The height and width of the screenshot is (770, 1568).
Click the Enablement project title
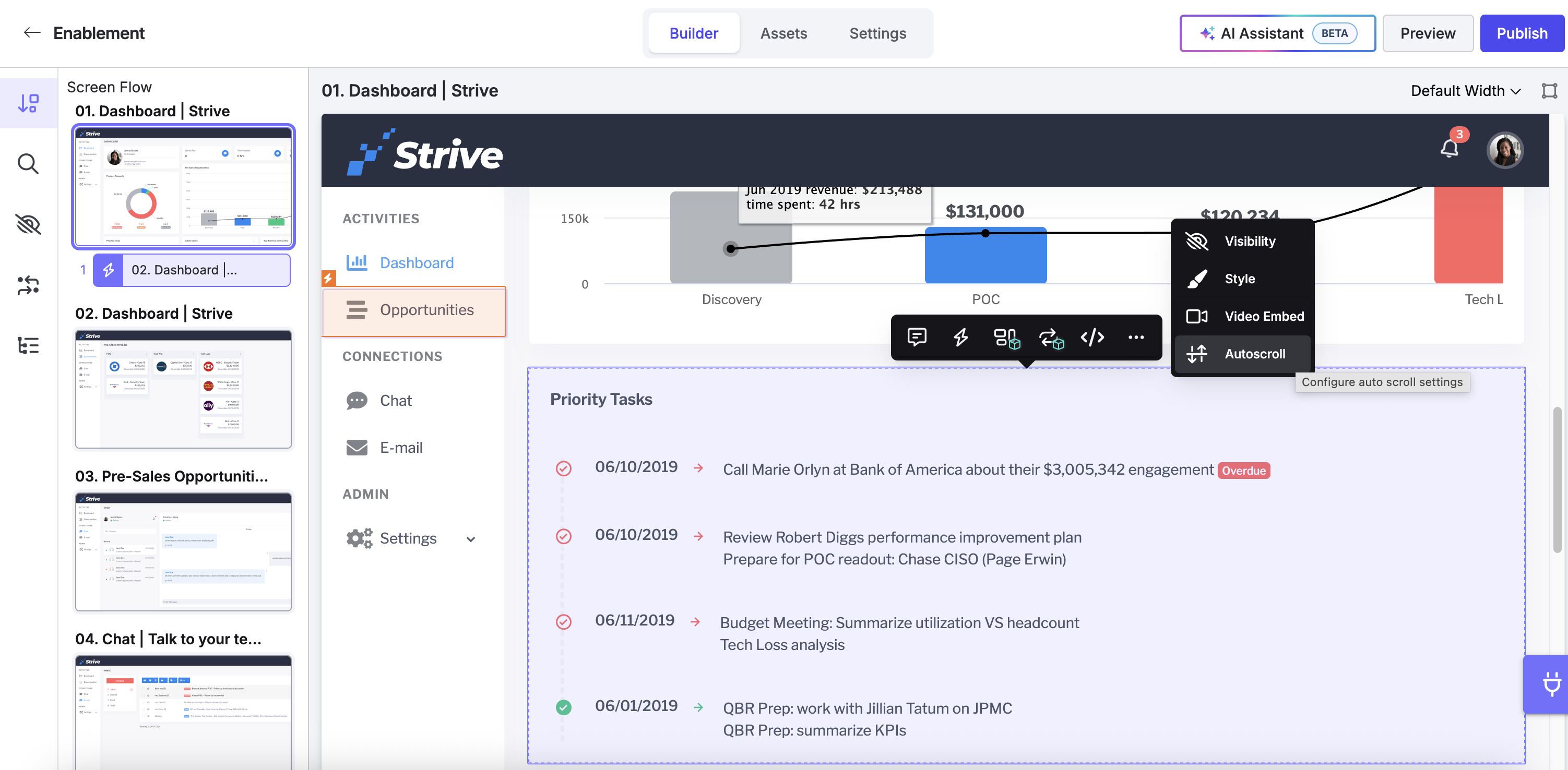tap(99, 33)
